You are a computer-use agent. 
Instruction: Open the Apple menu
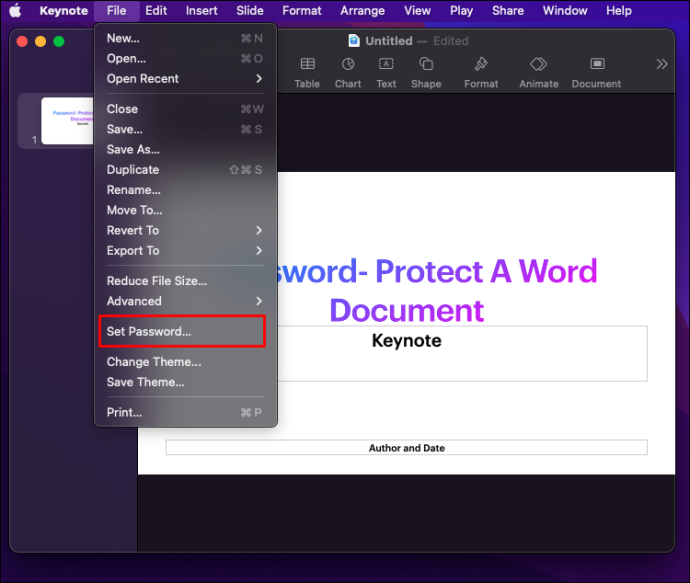(15, 11)
